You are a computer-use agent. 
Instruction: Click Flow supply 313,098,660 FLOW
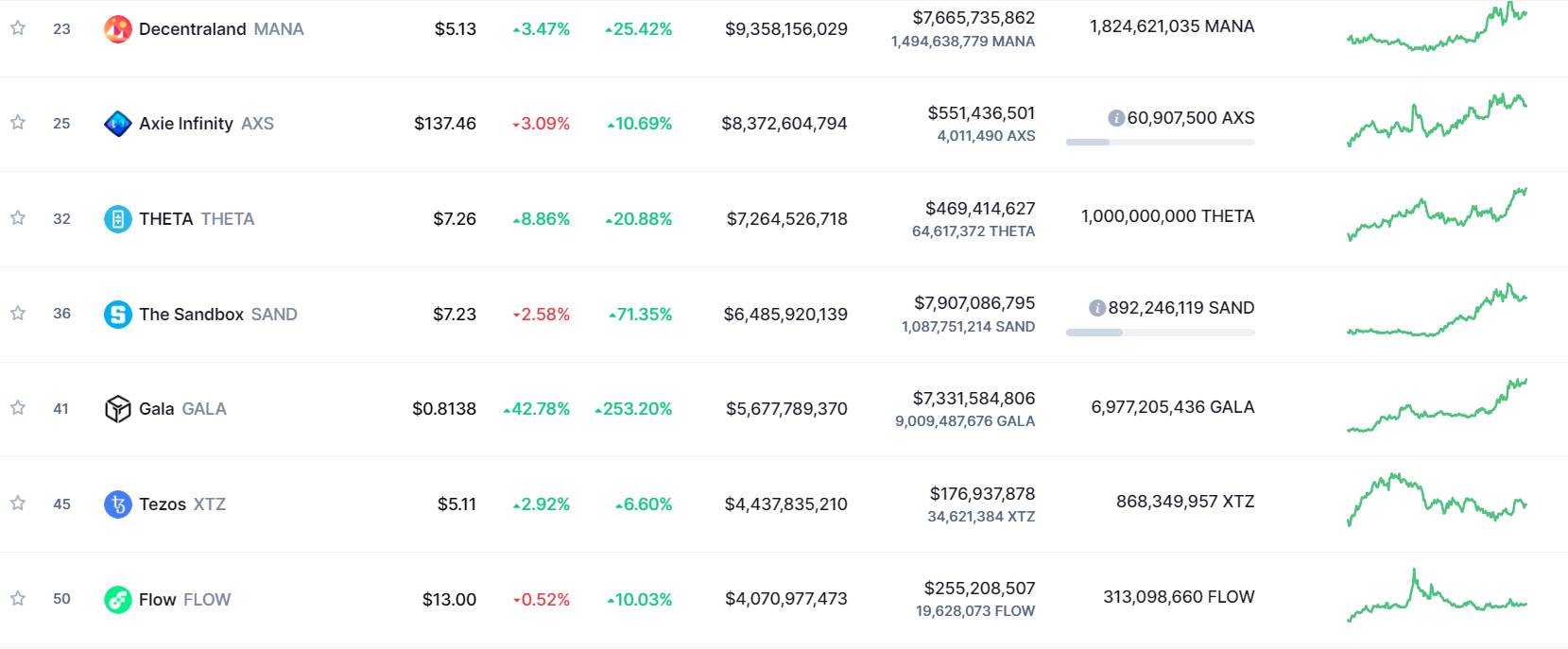click(x=1179, y=597)
